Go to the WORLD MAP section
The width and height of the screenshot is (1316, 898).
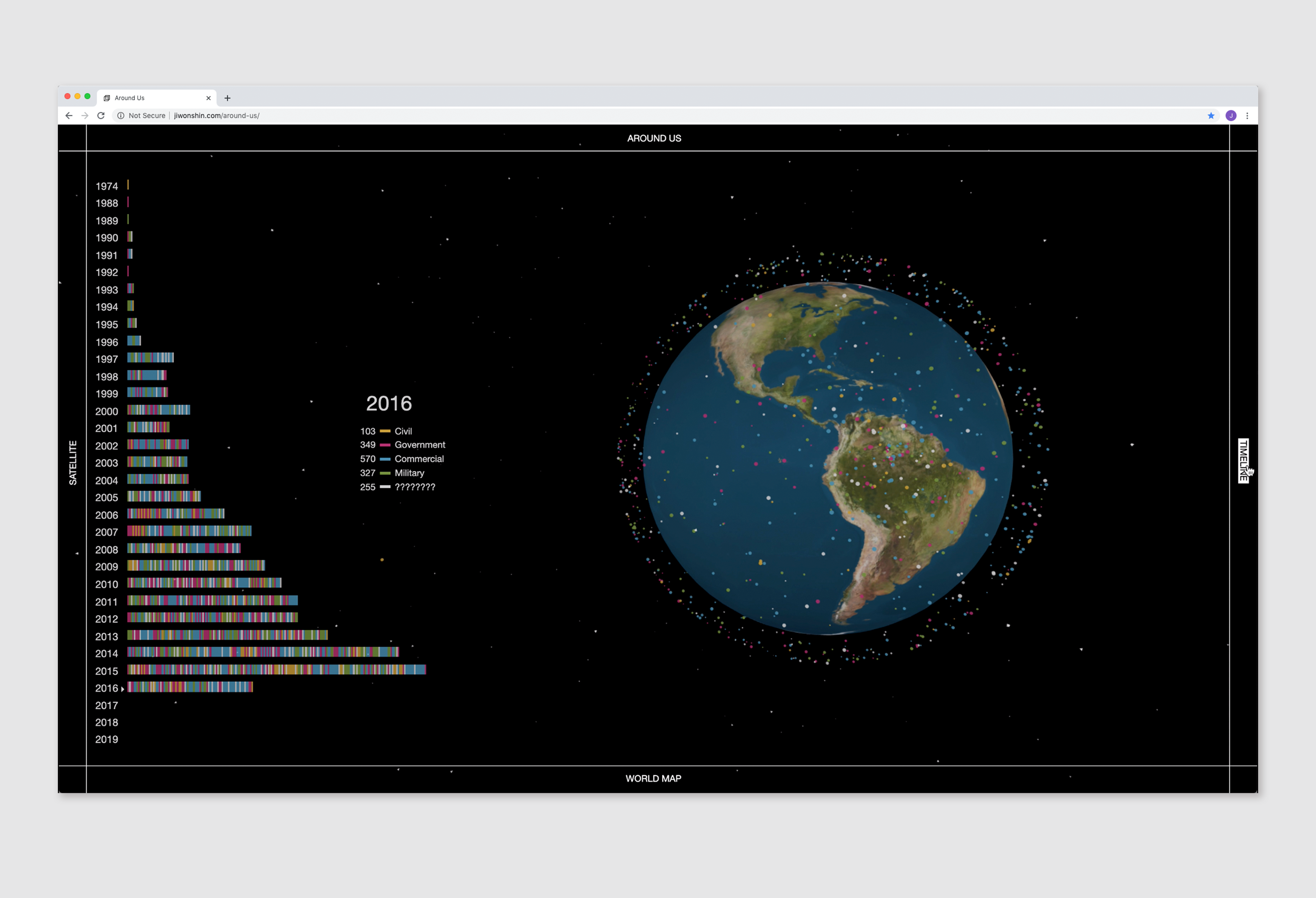653,779
